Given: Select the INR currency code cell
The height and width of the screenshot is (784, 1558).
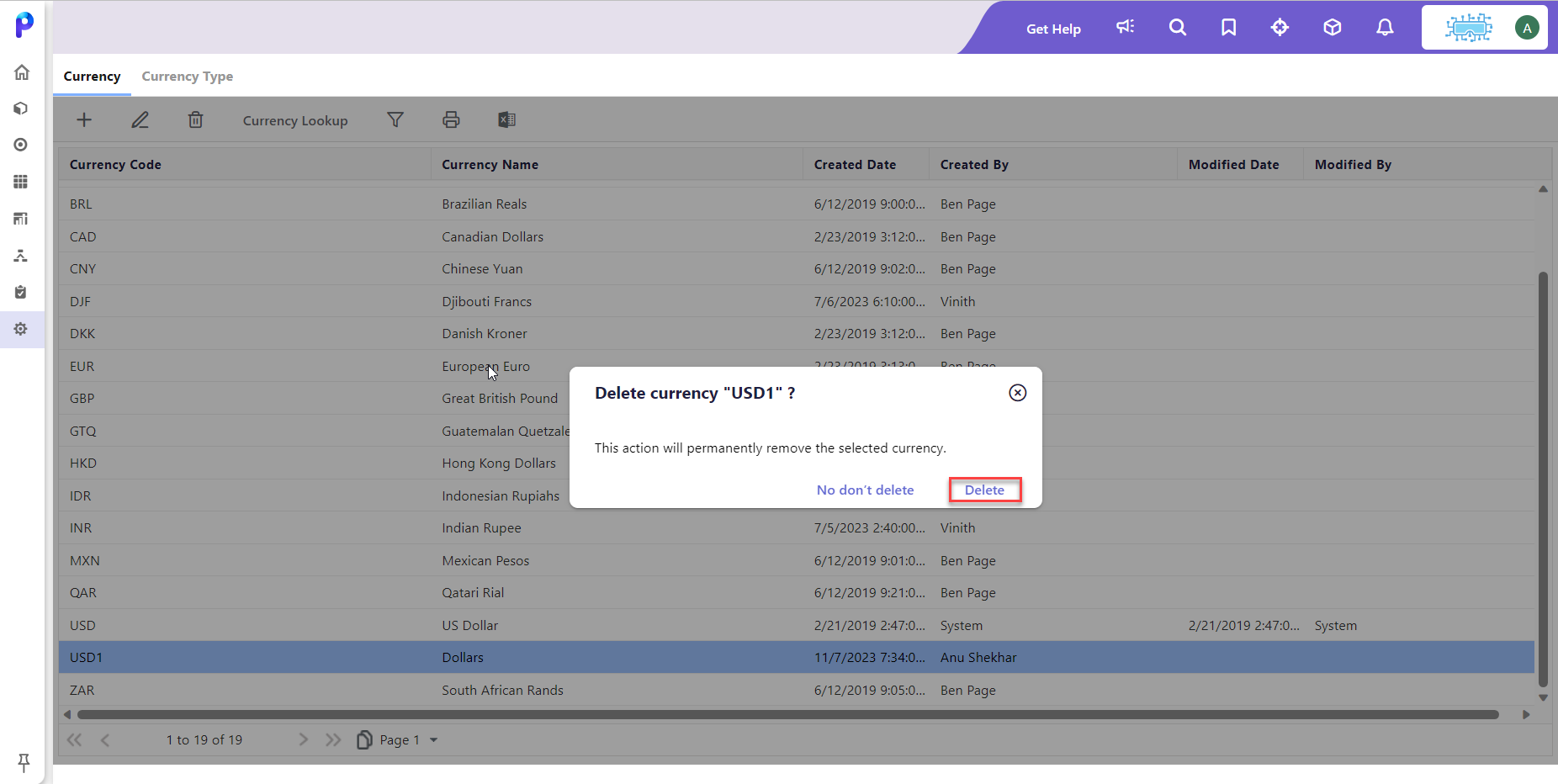Looking at the screenshot, I should pyautogui.click(x=245, y=527).
